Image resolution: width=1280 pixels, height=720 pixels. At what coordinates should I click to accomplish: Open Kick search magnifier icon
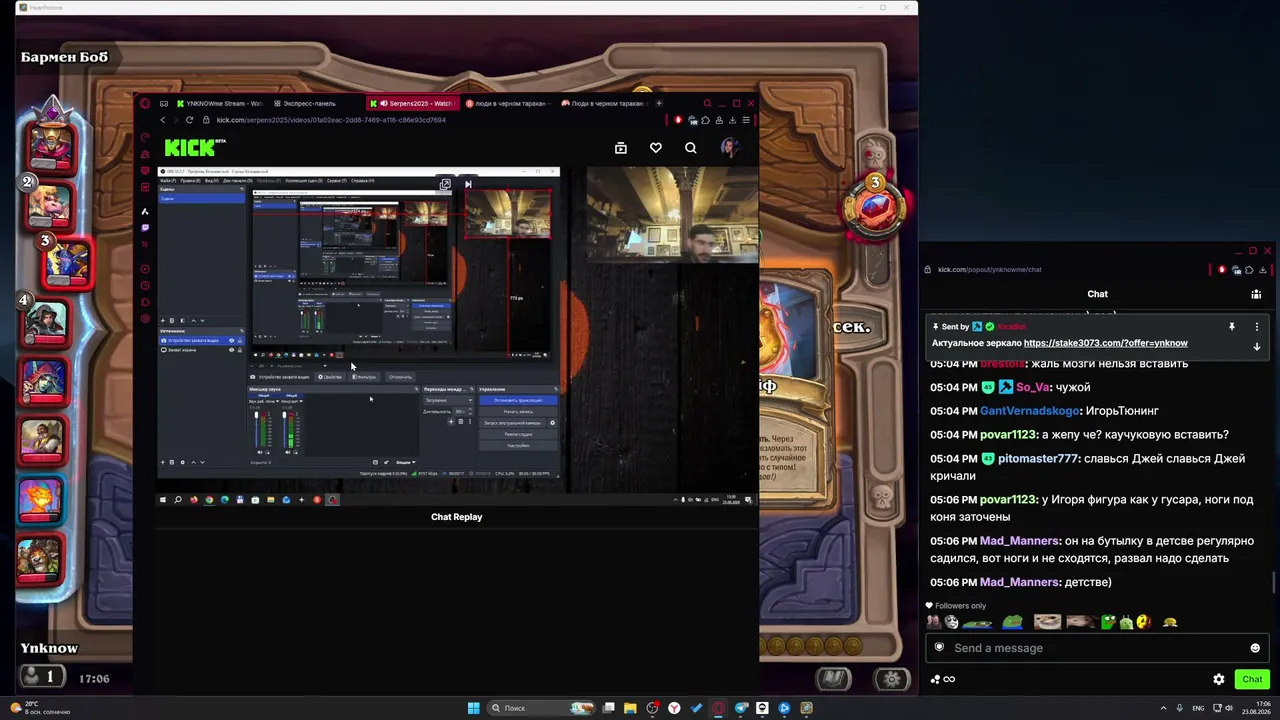click(x=690, y=148)
